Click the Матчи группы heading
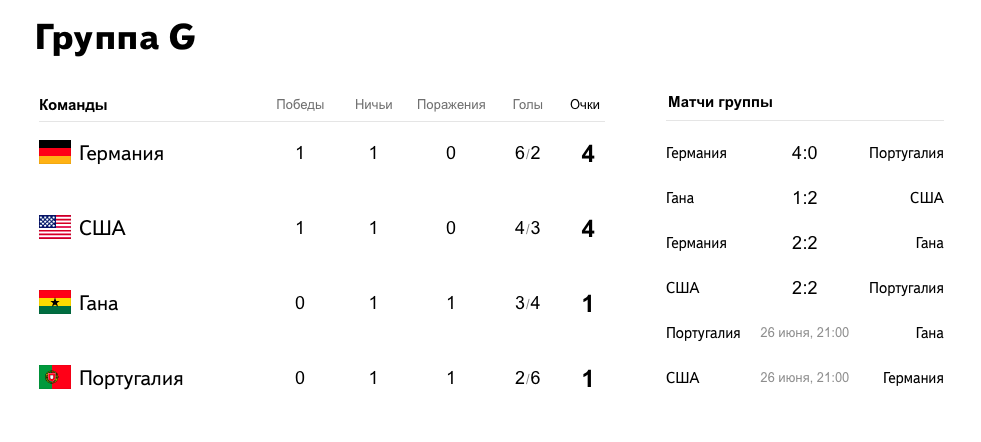981x442 pixels. [719, 102]
